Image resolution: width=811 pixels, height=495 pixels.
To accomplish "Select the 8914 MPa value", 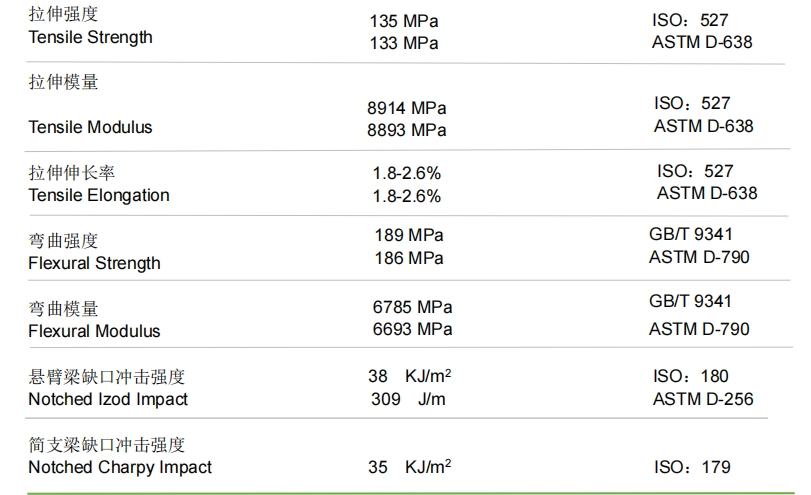I will coord(407,108).
